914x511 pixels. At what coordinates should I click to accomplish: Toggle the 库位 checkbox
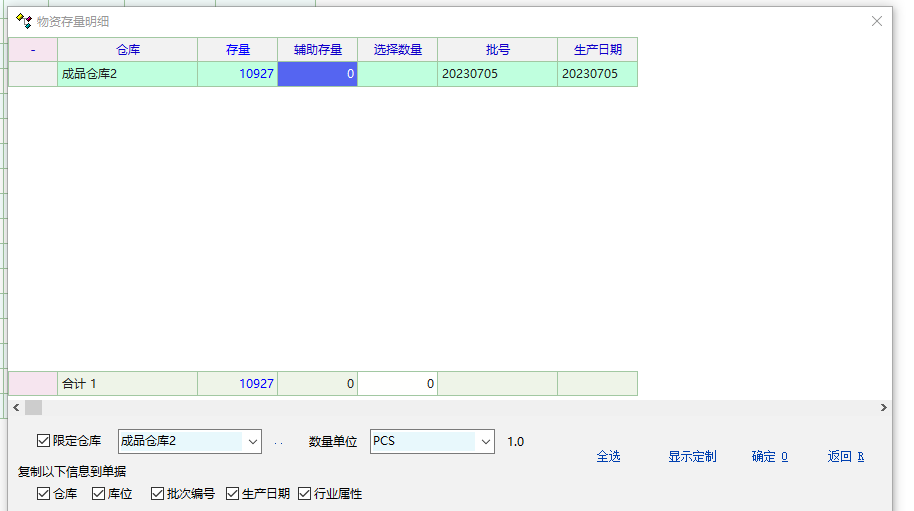click(98, 493)
